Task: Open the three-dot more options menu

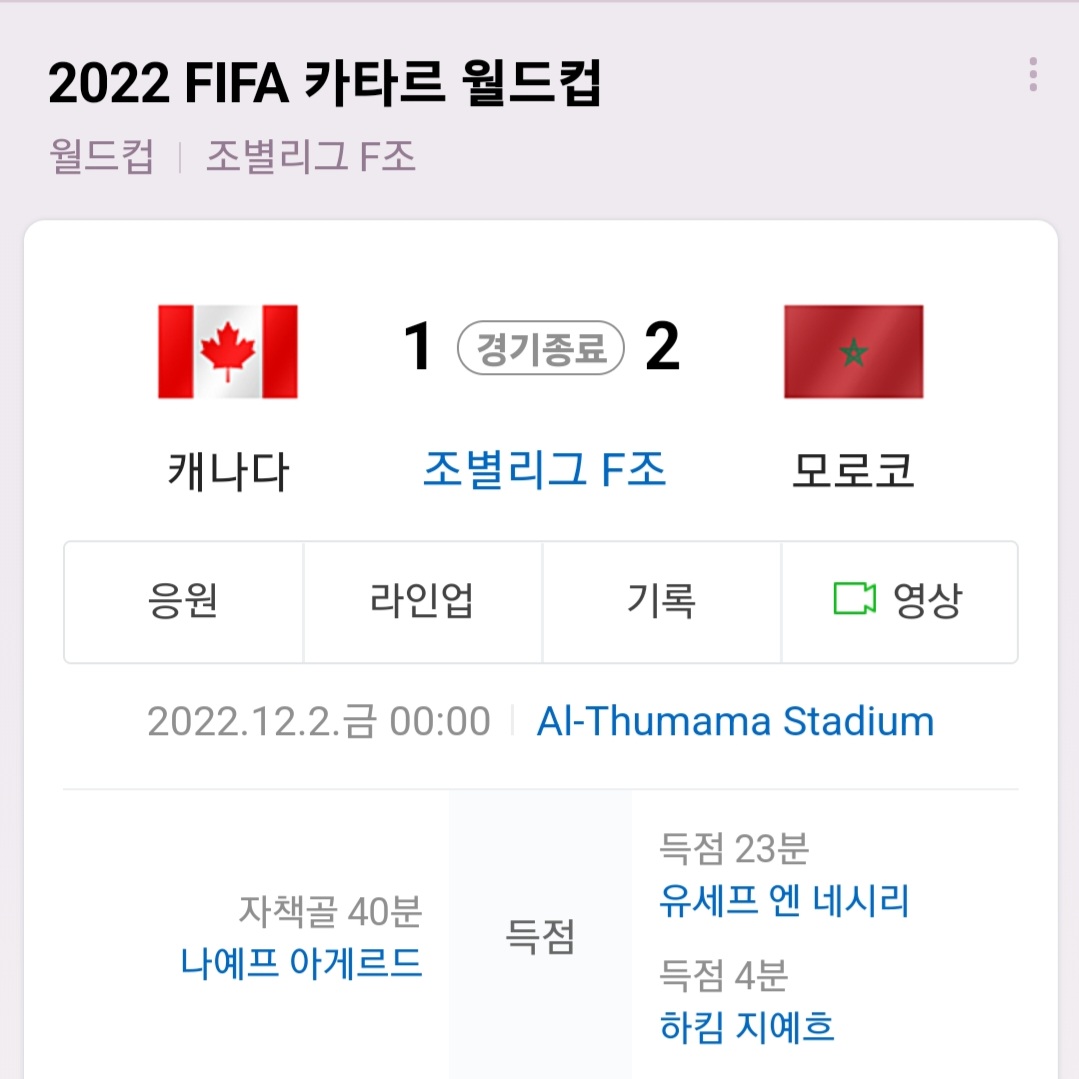Action: click(1033, 74)
